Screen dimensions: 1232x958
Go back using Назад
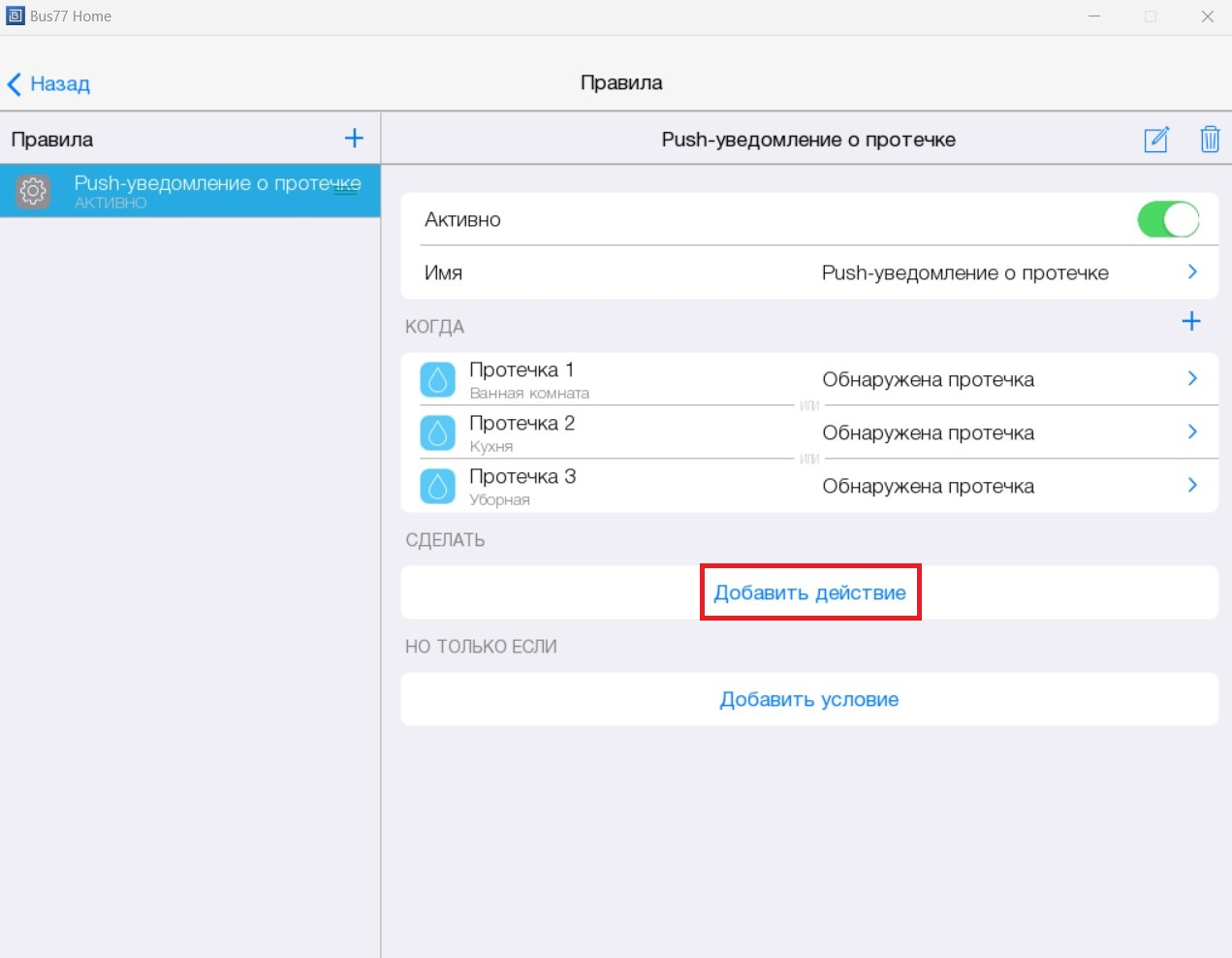click(x=49, y=84)
